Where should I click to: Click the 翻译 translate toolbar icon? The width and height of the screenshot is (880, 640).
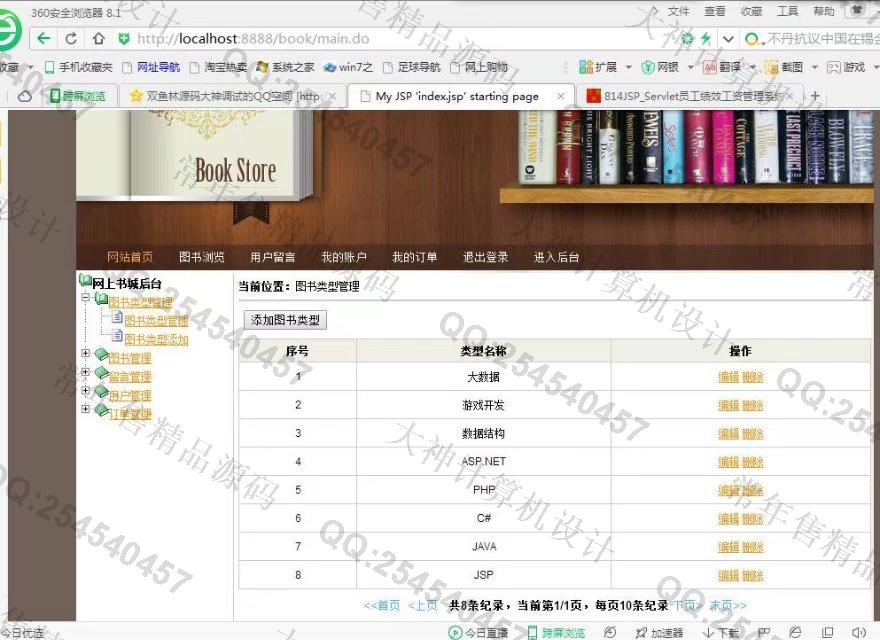[x=722, y=67]
